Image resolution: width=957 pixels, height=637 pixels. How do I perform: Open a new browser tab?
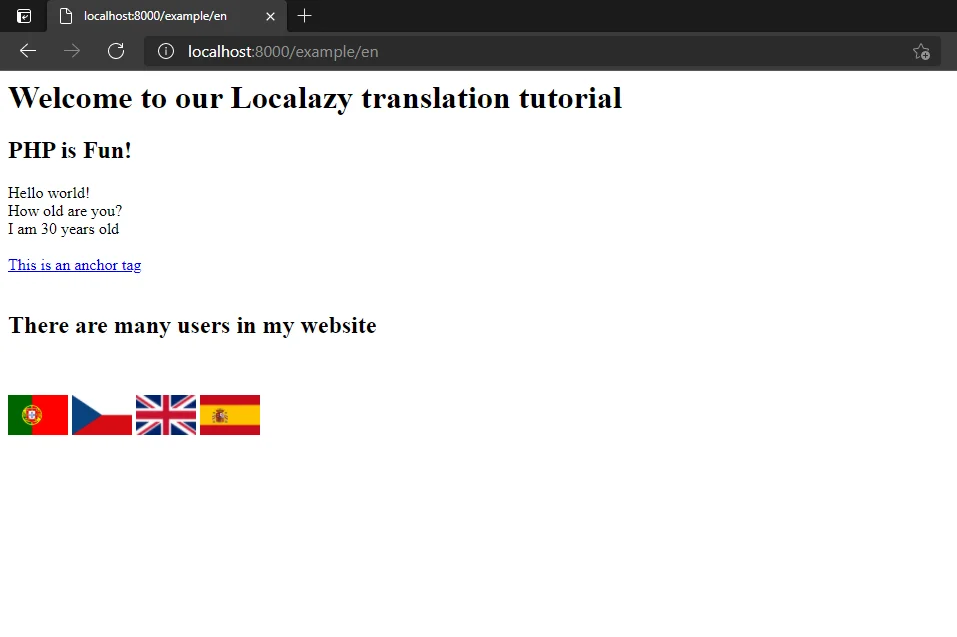(304, 16)
